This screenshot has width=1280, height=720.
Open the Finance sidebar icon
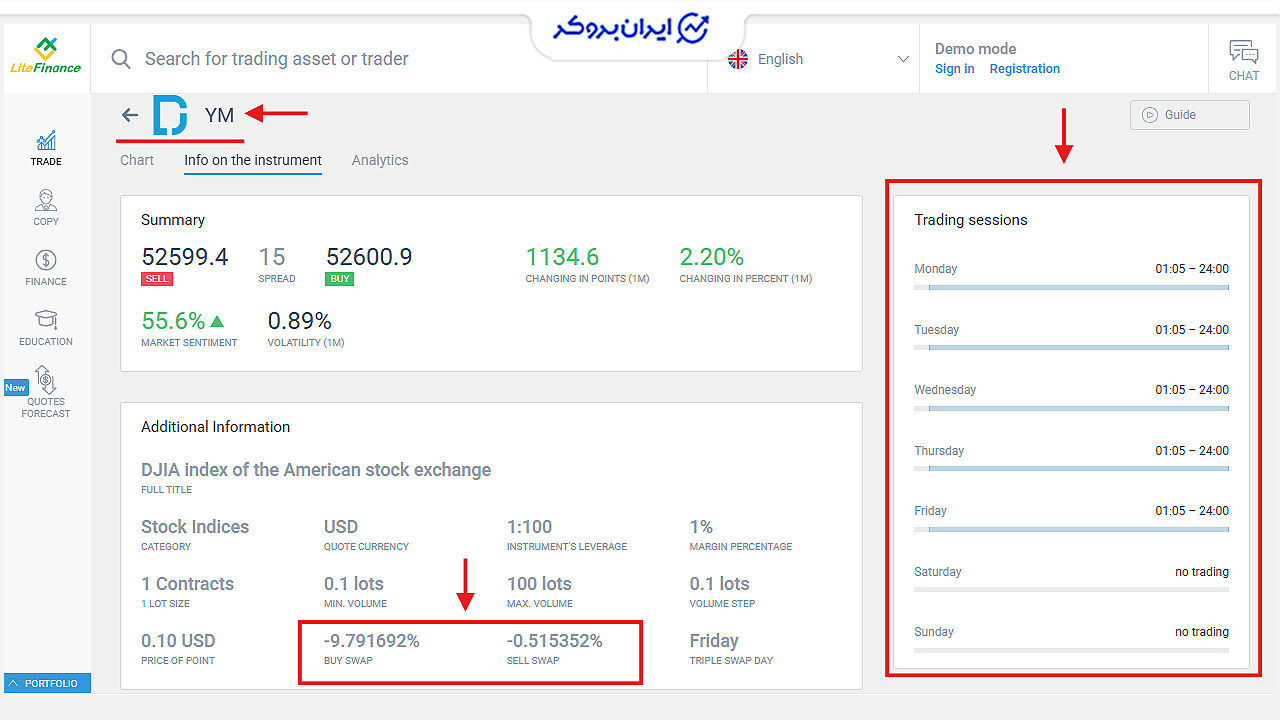pyautogui.click(x=46, y=268)
